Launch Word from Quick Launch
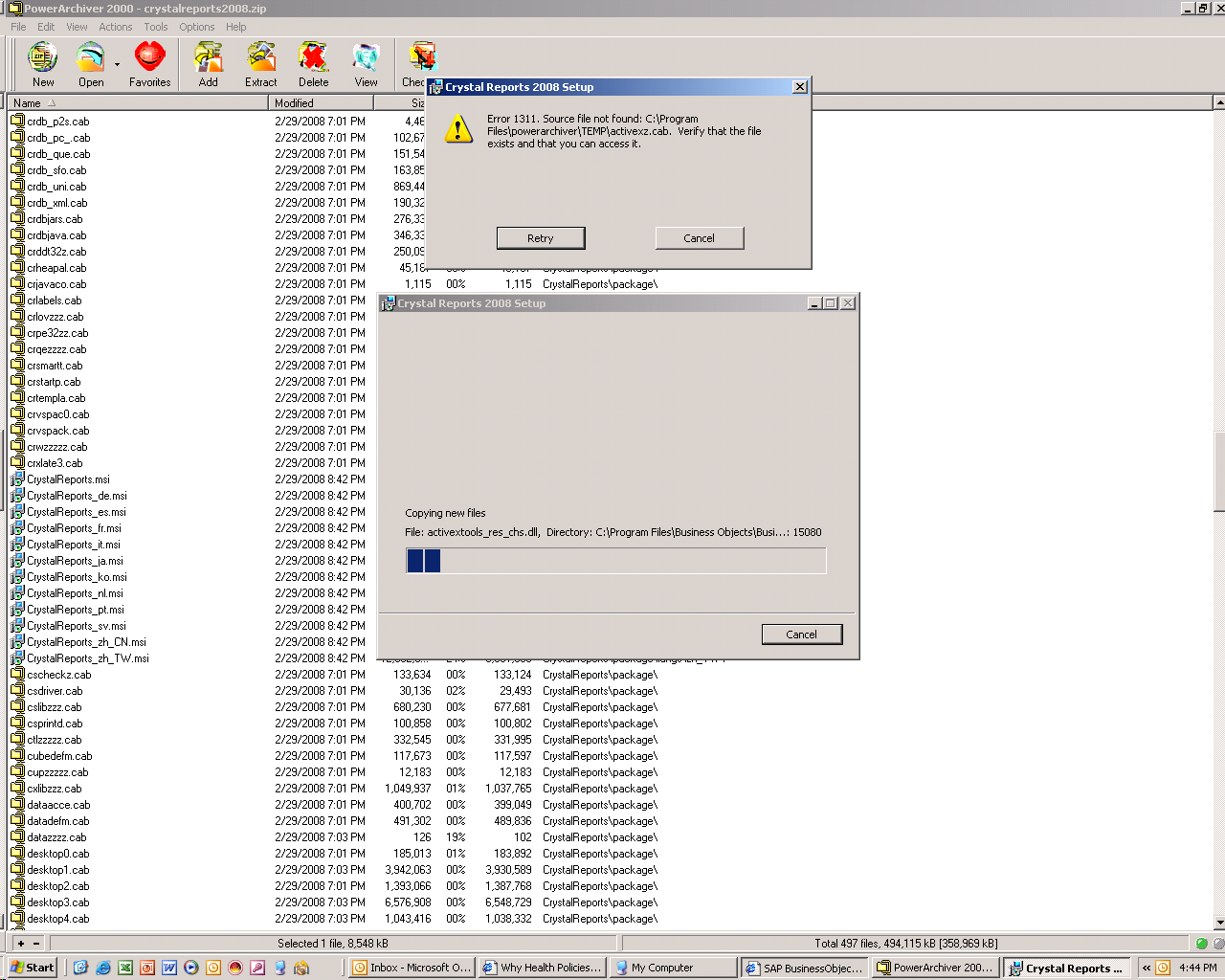Screen dimensions: 1225x980 (169, 968)
